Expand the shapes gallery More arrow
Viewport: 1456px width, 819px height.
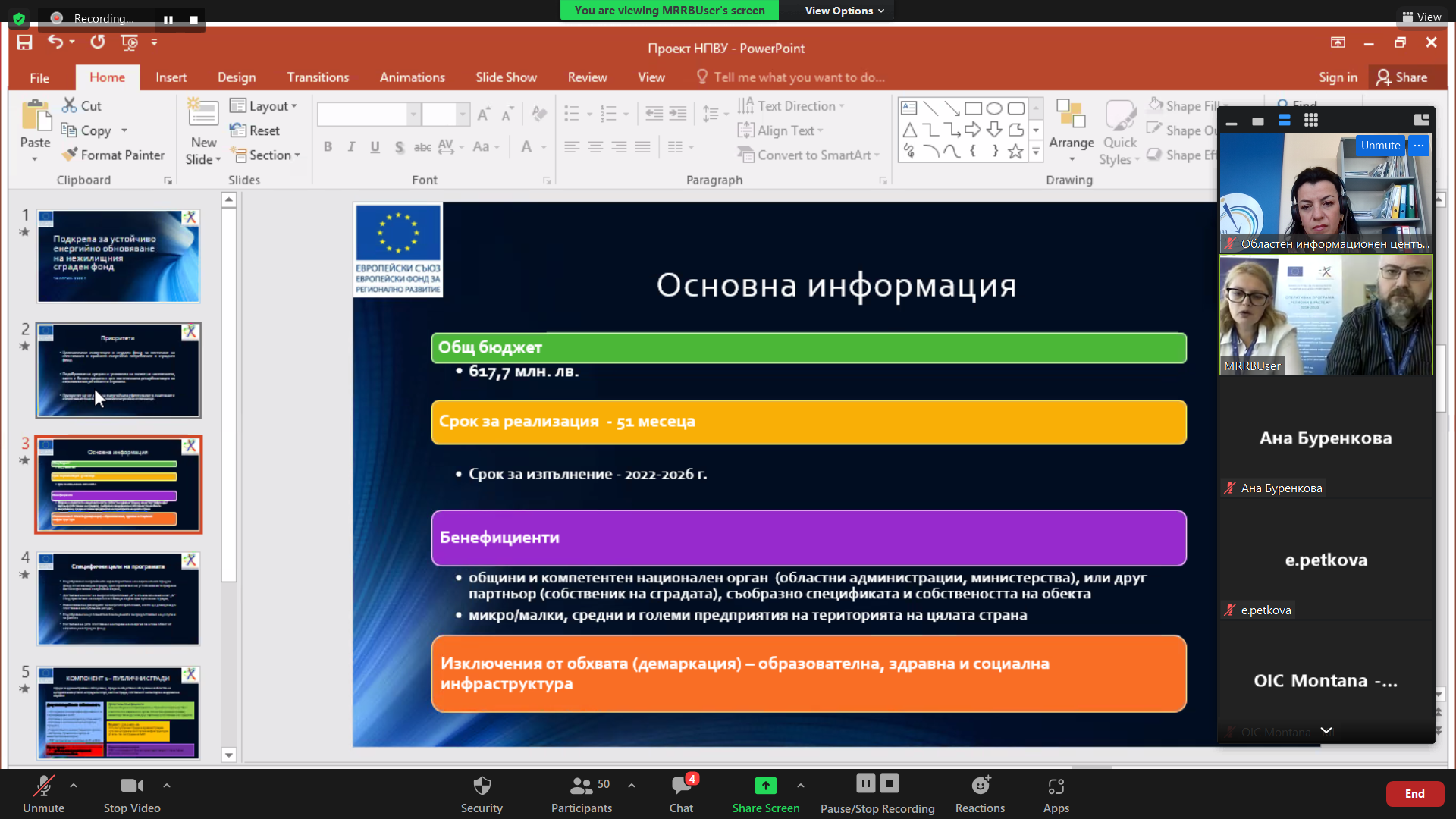tap(1035, 152)
